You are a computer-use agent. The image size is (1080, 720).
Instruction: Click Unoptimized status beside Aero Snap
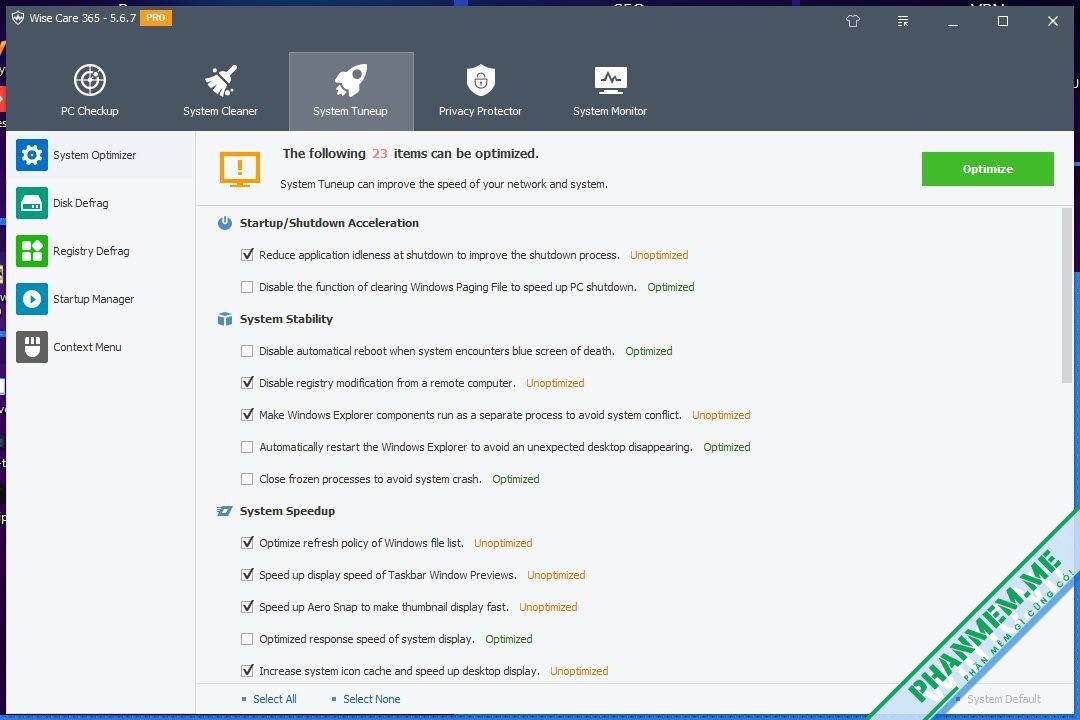click(x=548, y=607)
